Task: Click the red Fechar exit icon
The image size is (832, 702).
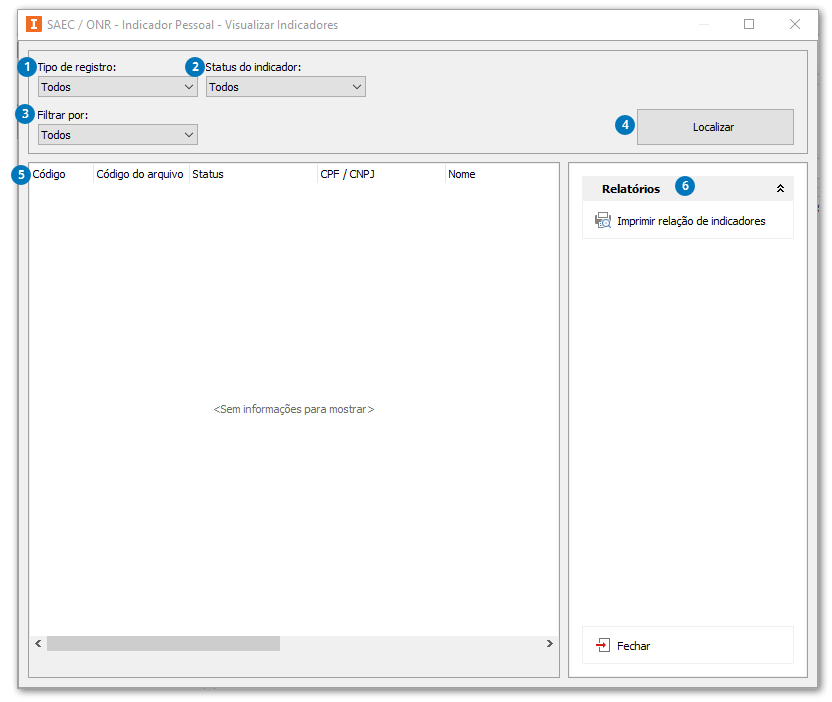Action: pos(603,645)
